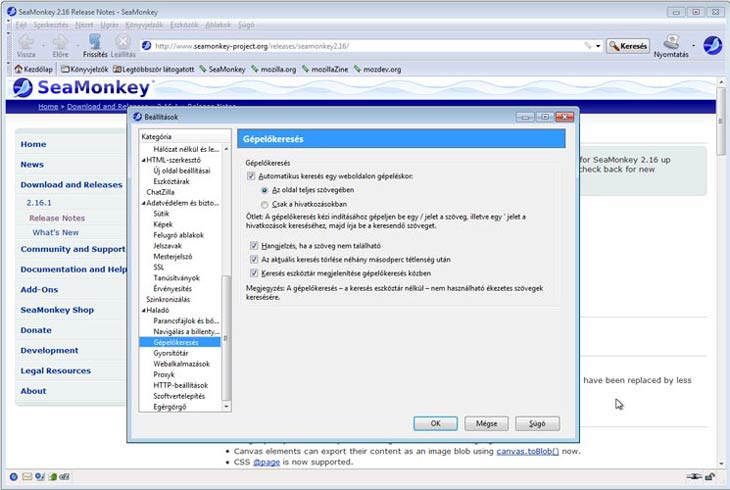Click the online/offline connection icon
This screenshot has height=490, width=730.
(x=694, y=476)
